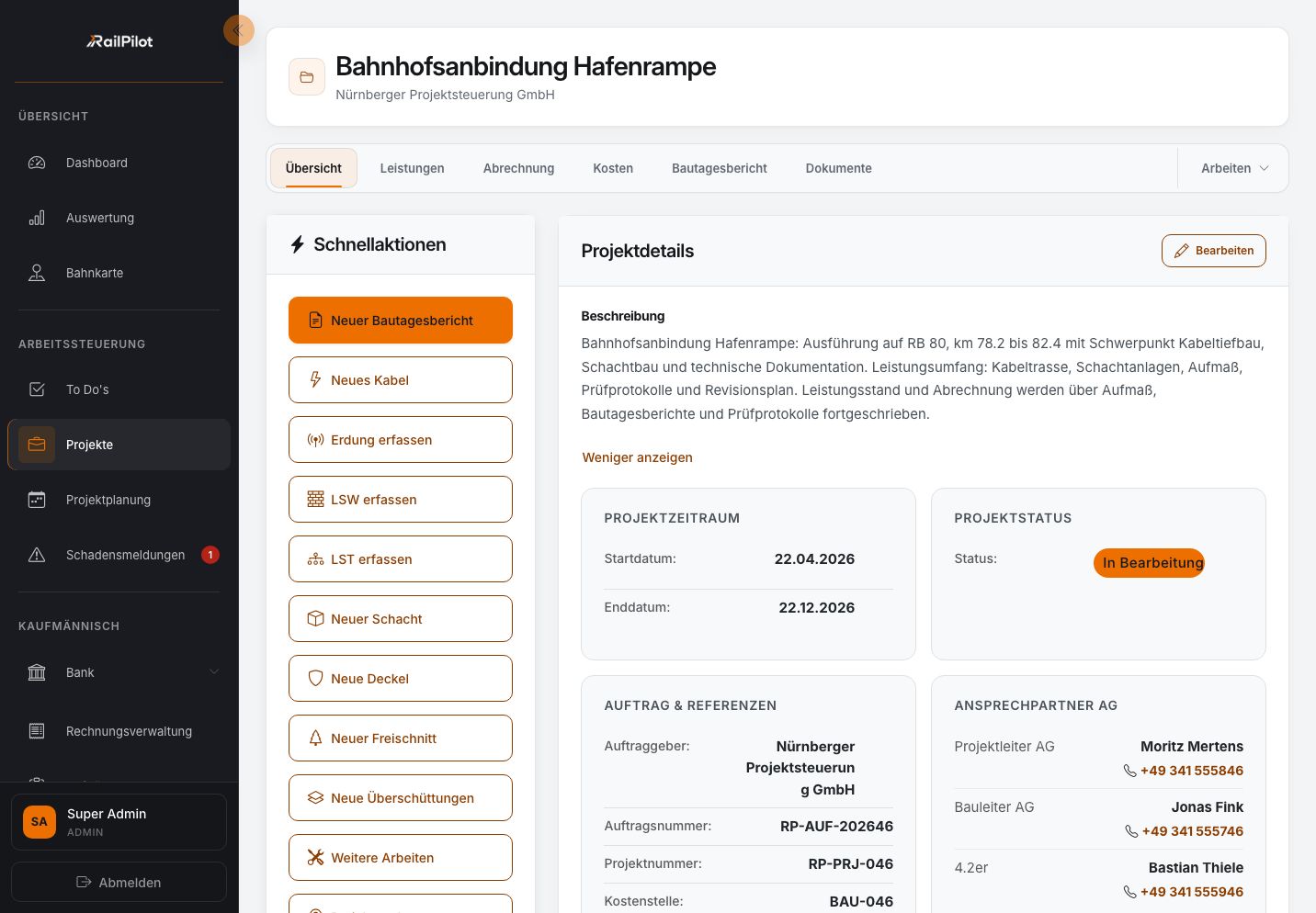
Task: Click Neue Deckel button
Action: 401,679
